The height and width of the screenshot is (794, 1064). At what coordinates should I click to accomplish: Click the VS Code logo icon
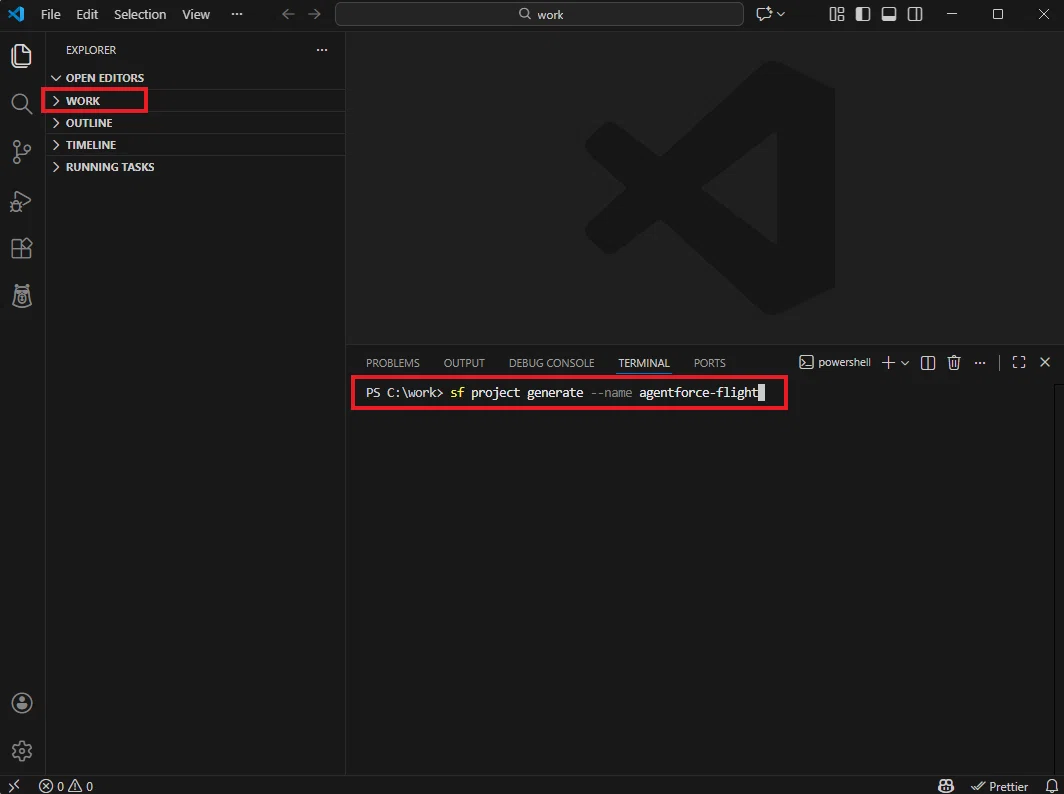click(16, 14)
